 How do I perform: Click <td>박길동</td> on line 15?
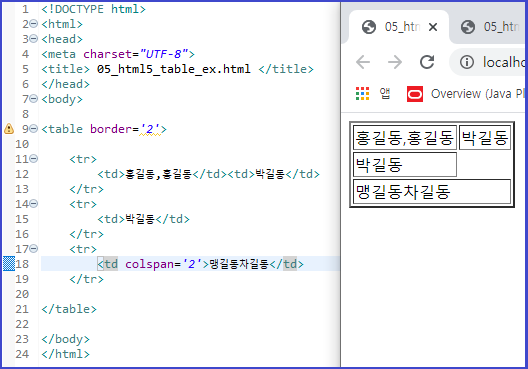tap(143, 219)
